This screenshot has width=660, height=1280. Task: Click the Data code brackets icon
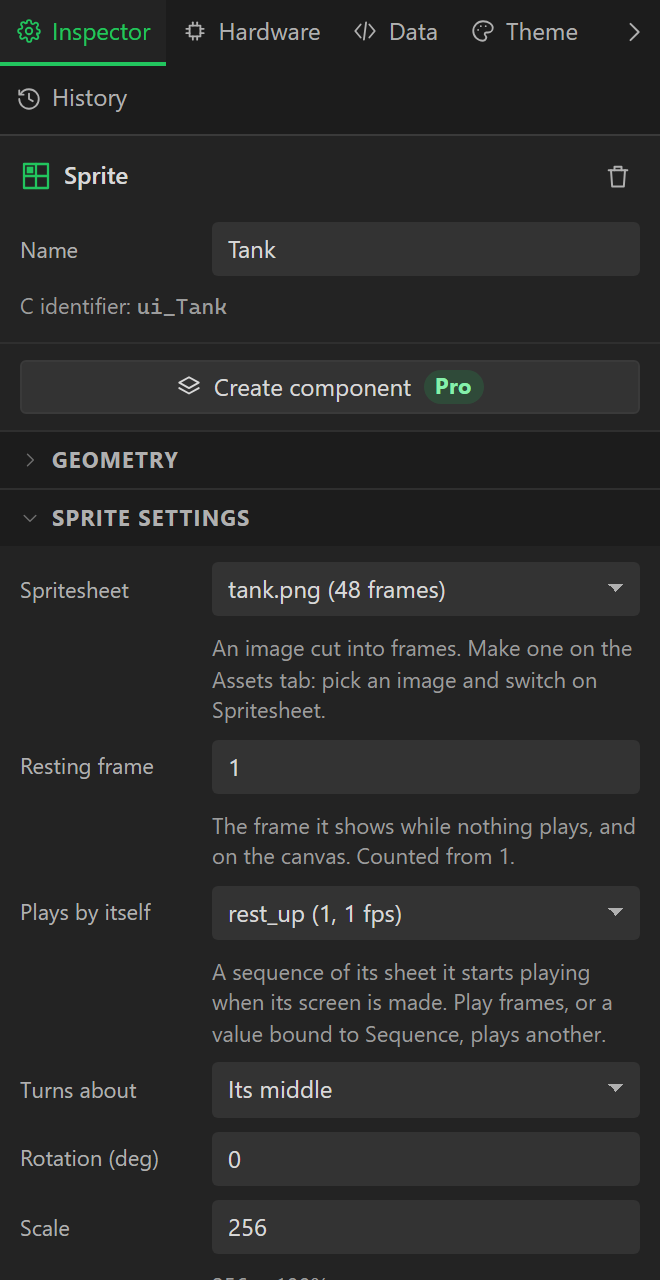coord(365,32)
